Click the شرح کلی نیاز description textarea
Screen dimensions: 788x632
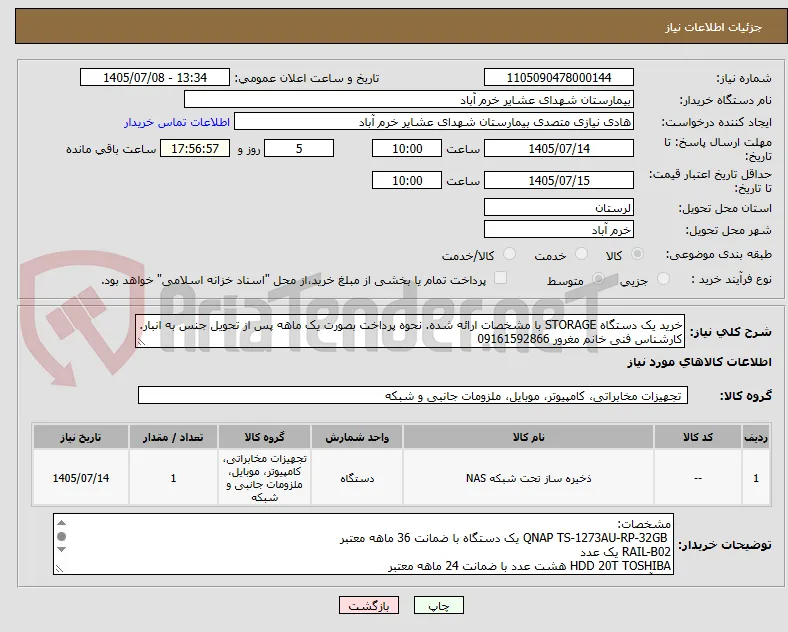pos(410,331)
